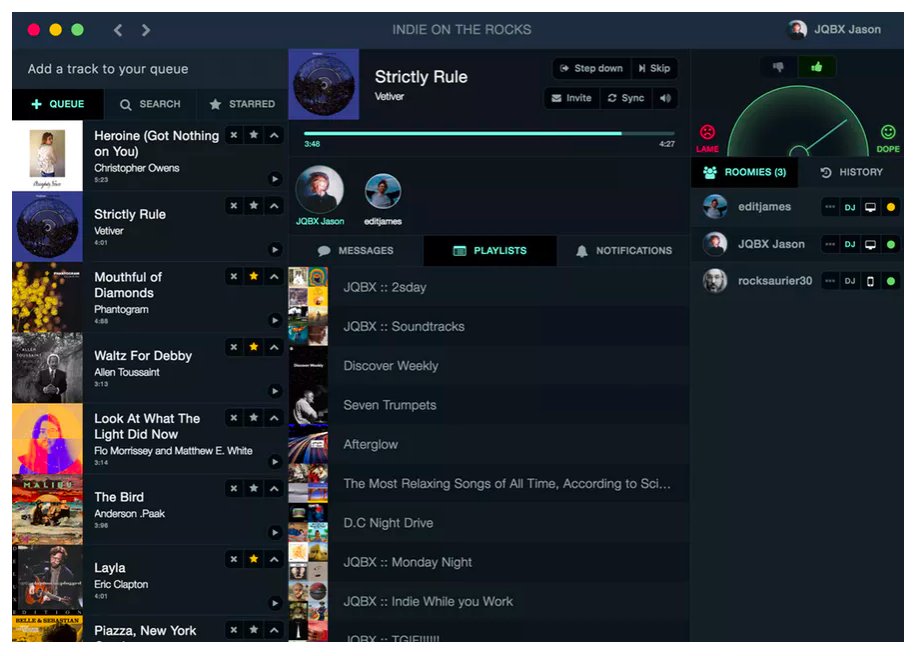Show the Messages tab
This screenshot has height=656, width=918.
(x=356, y=251)
